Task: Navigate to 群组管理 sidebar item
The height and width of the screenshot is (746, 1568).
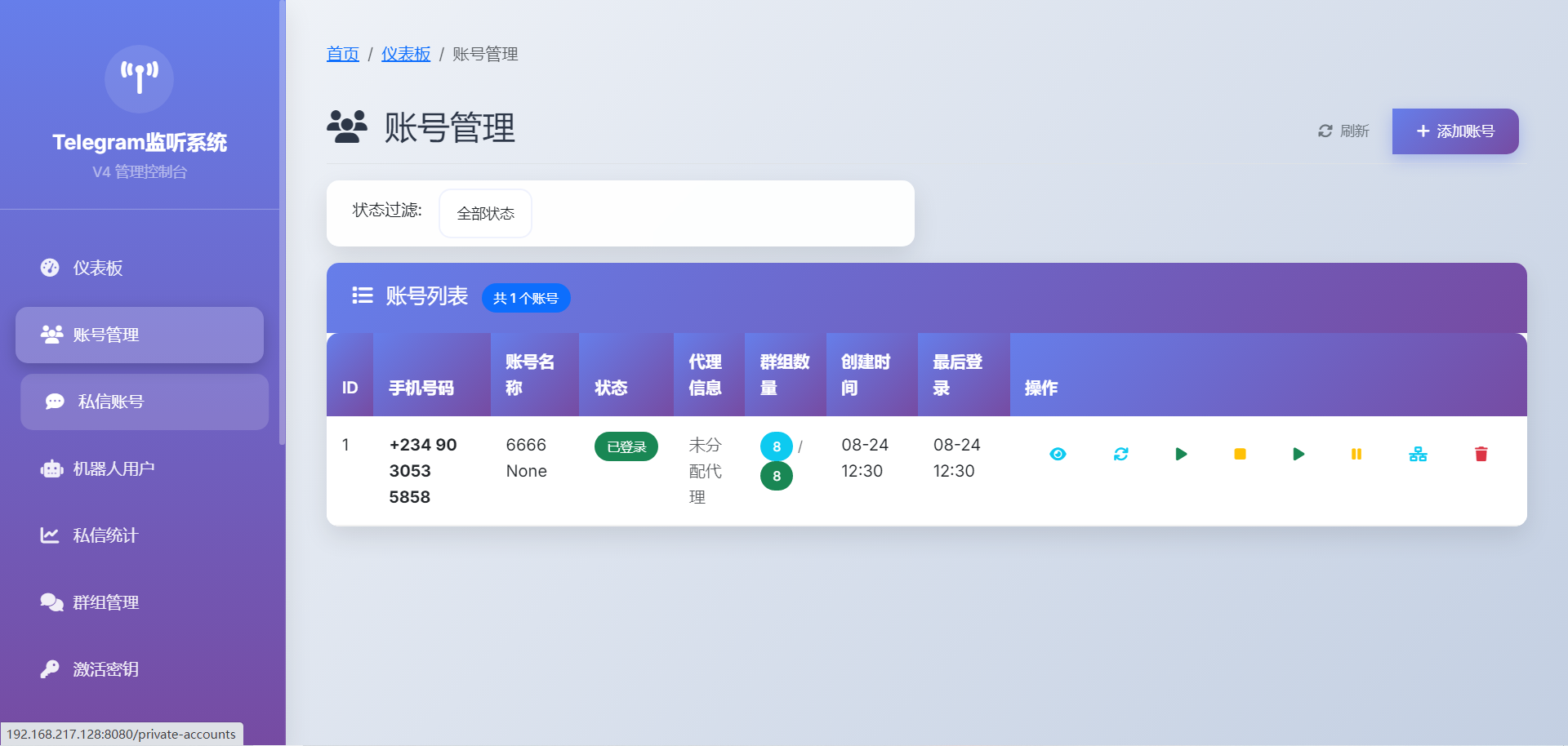Action: [105, 602]
